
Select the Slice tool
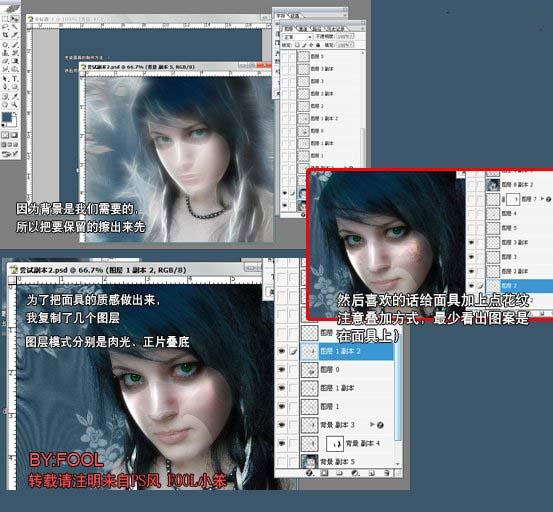pos(14,35)
